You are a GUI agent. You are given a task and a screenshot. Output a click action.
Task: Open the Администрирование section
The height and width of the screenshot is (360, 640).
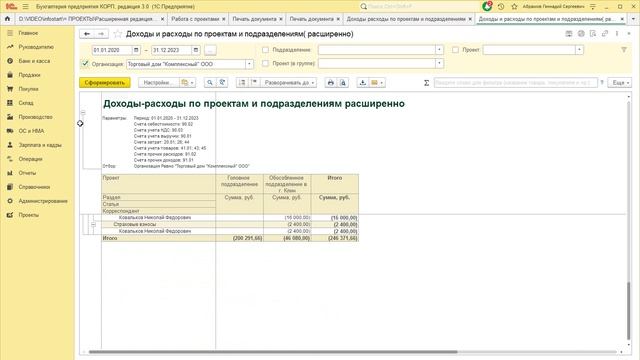tap(43, 201)
